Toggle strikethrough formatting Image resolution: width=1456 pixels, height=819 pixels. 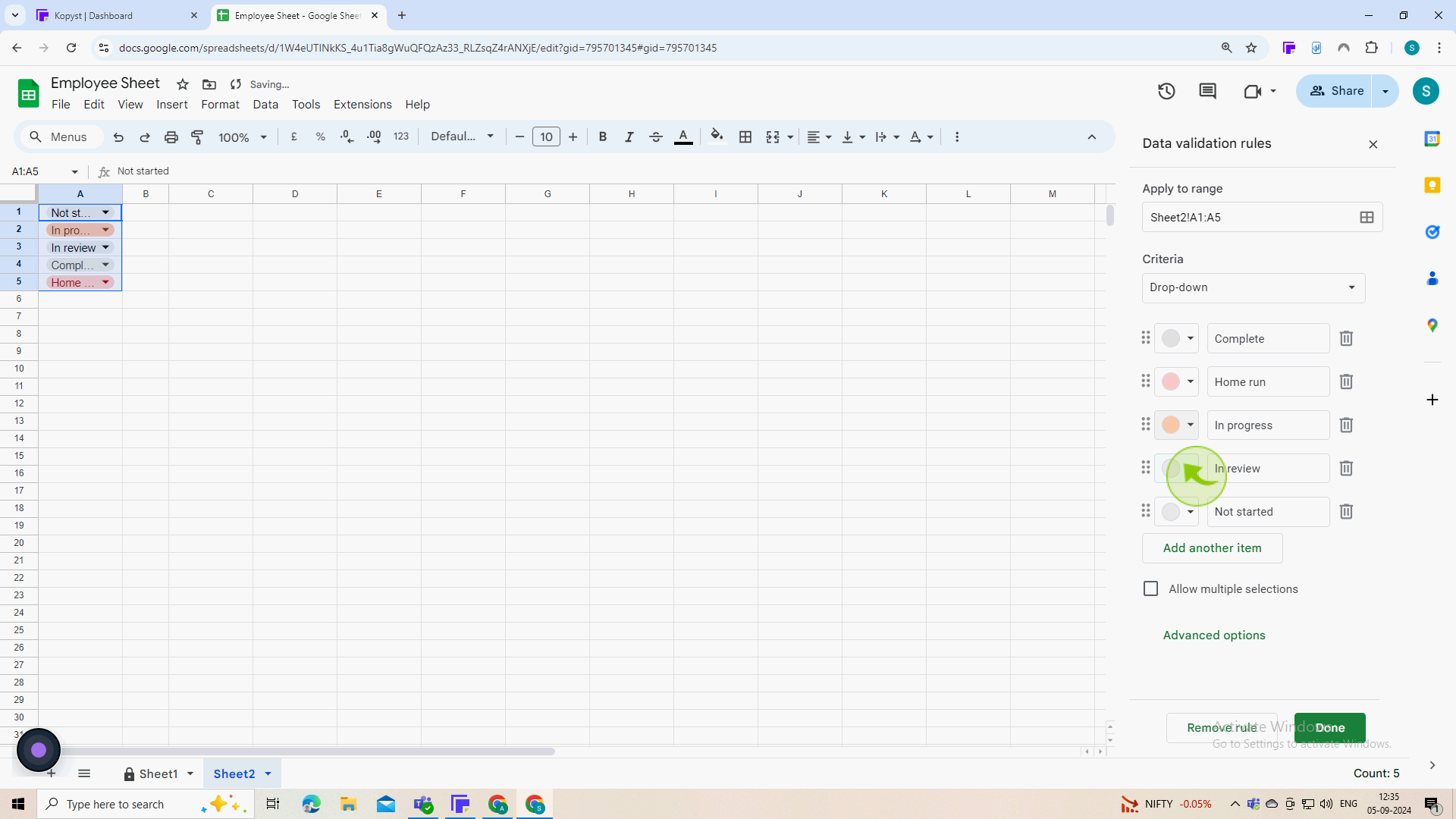(x=656, y=137)
